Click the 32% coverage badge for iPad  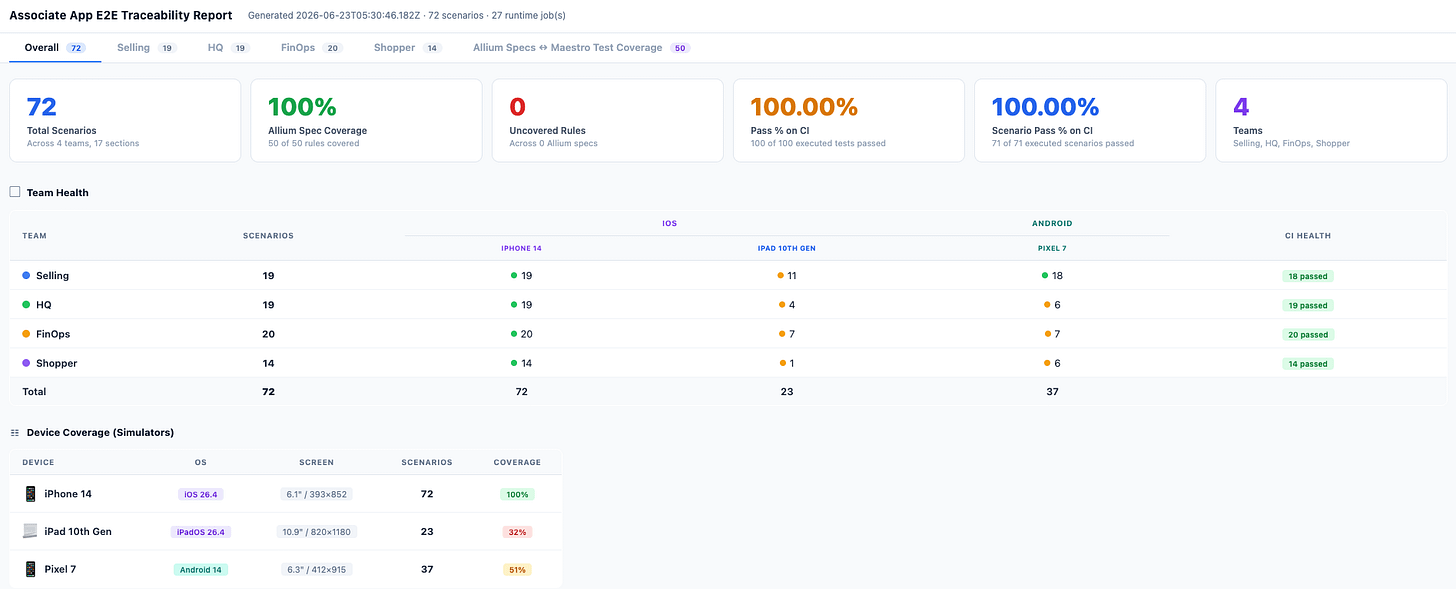pyautogui.click(x=517, y=532)
